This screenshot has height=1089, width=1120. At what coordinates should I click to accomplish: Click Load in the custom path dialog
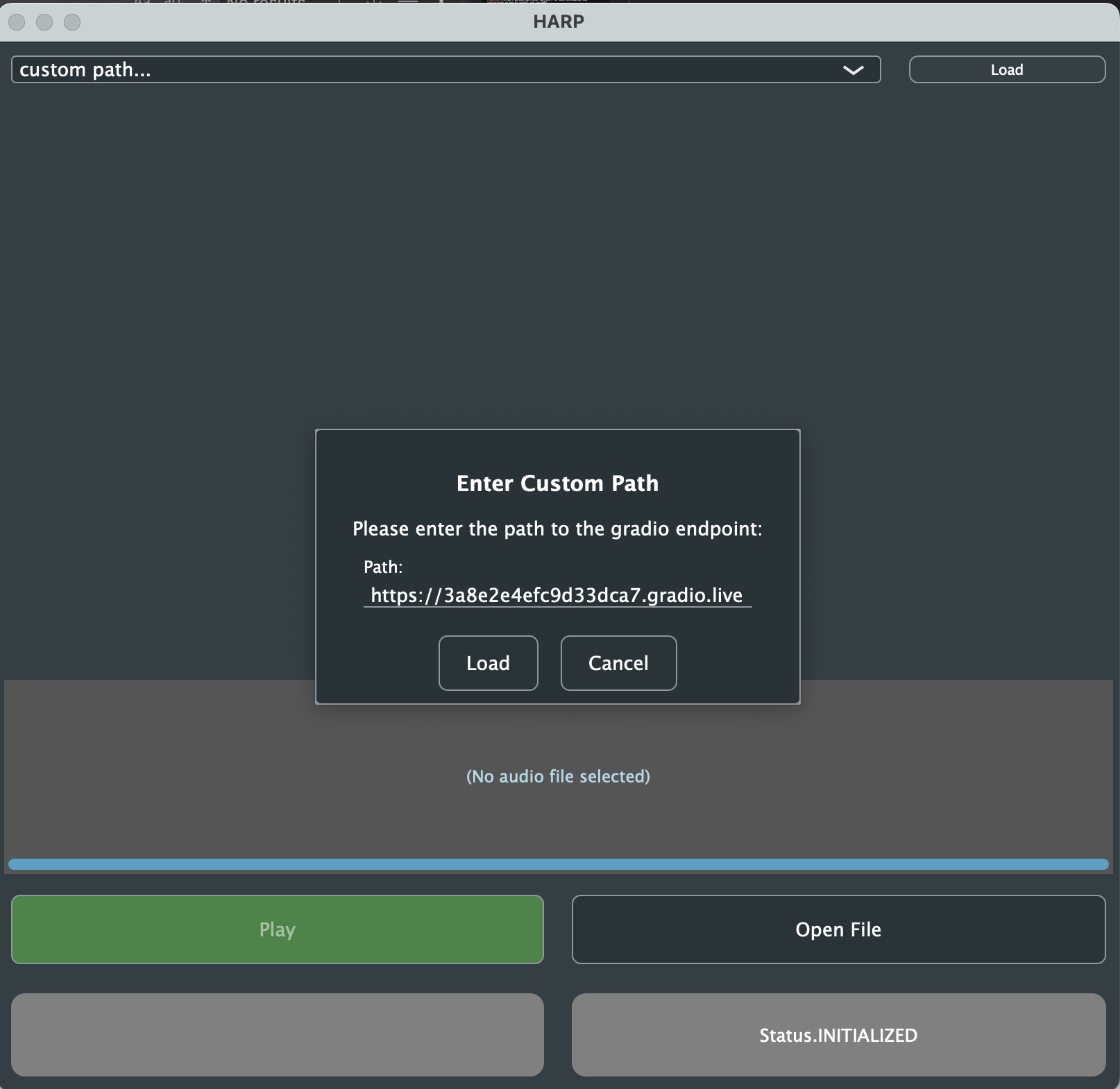(x=488, y=663)
